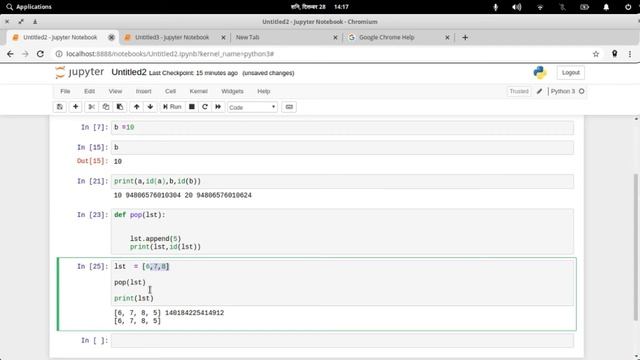
Task: Save the notebook with the floppy icon
Action: click(x=60, y=107)
